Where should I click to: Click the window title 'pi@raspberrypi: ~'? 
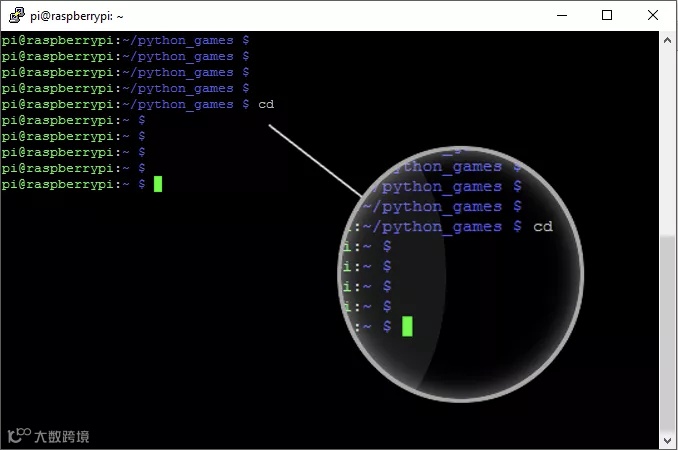tap(77, 16)
